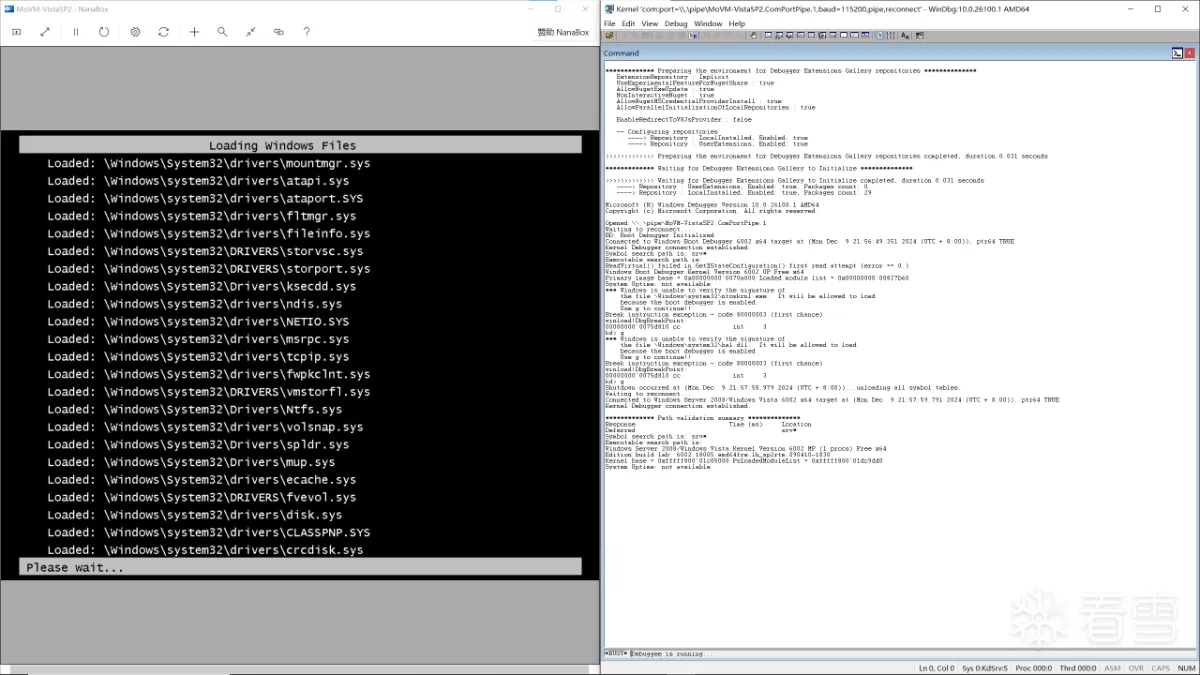Click 'Ln 0, Col 0' in status bar
Screen dimensions: 1200x675
tap(936, 668)
